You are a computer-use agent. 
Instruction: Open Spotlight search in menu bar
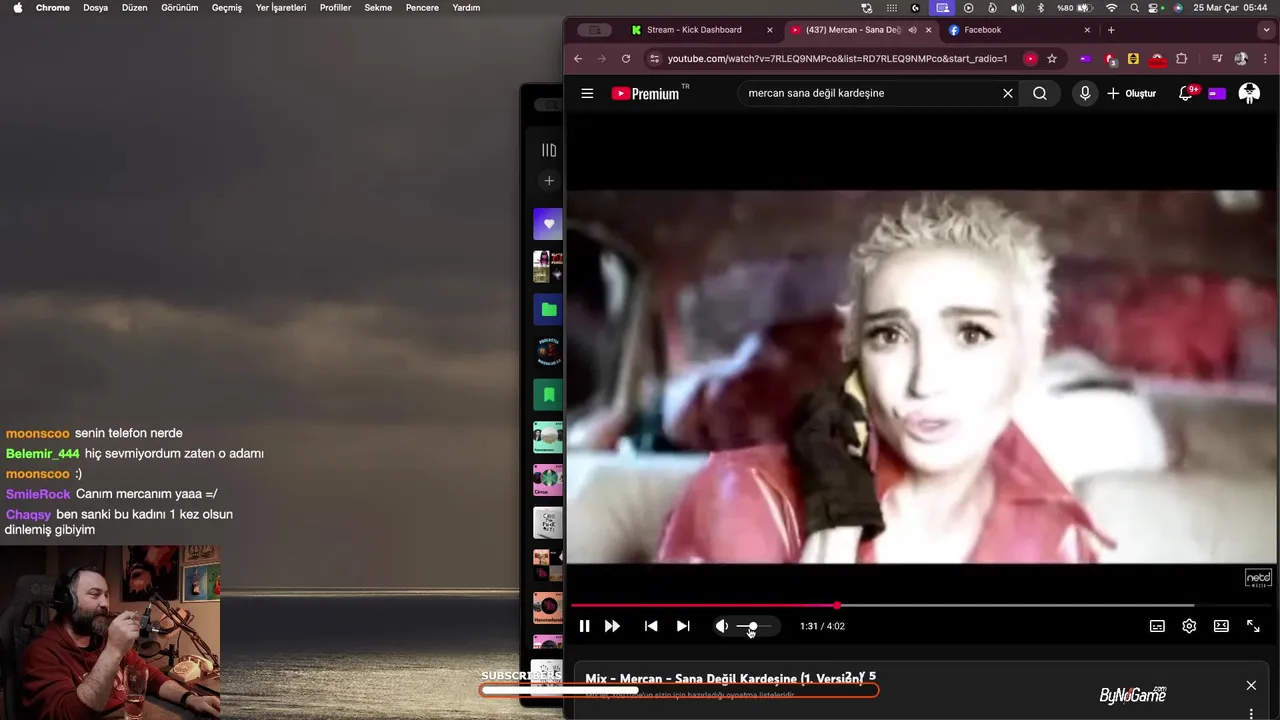[1134, 7]
